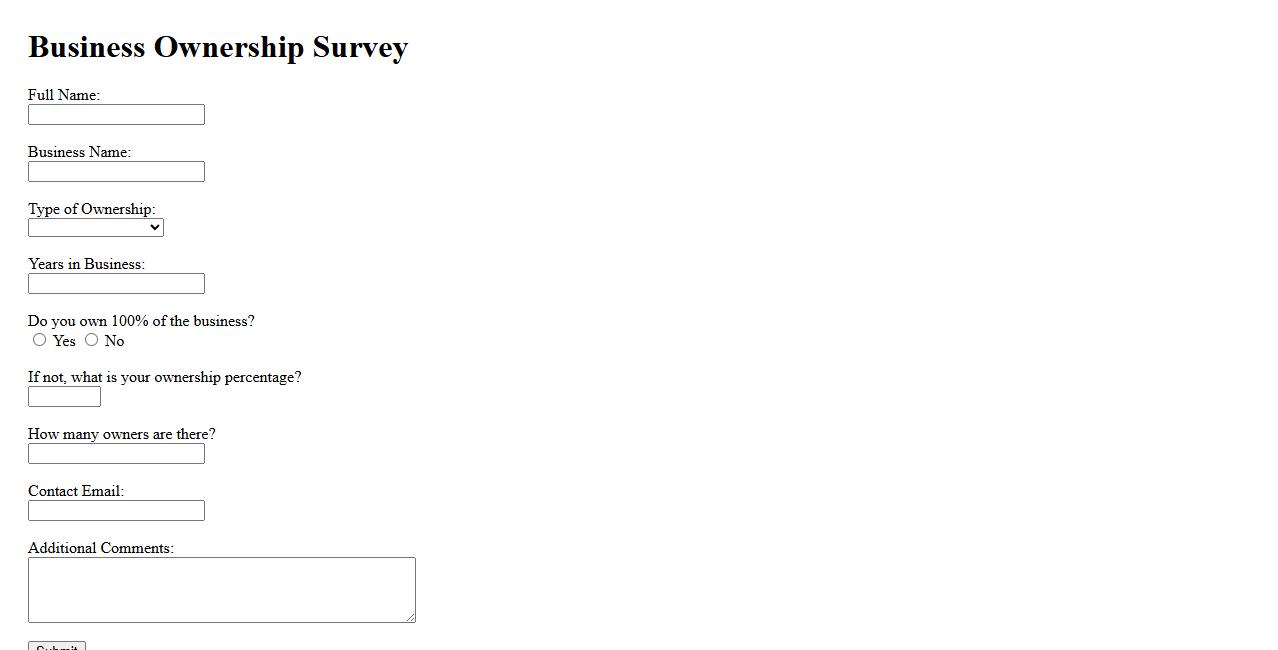The height and width of the screenshot is (650, 1278).
Task: Click the "Type of Ownership:" label
Action: [91, 209]
